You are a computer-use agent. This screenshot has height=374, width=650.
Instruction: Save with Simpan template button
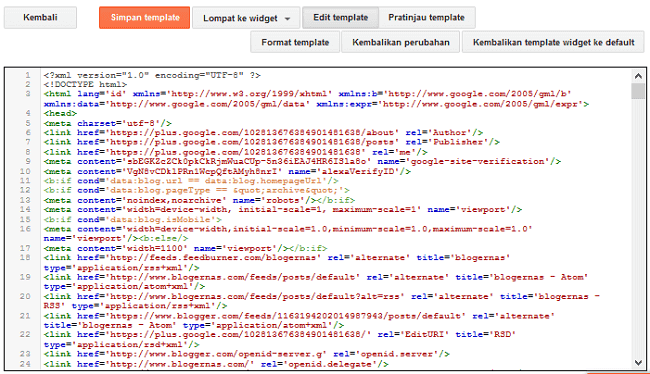pos(145,17)
